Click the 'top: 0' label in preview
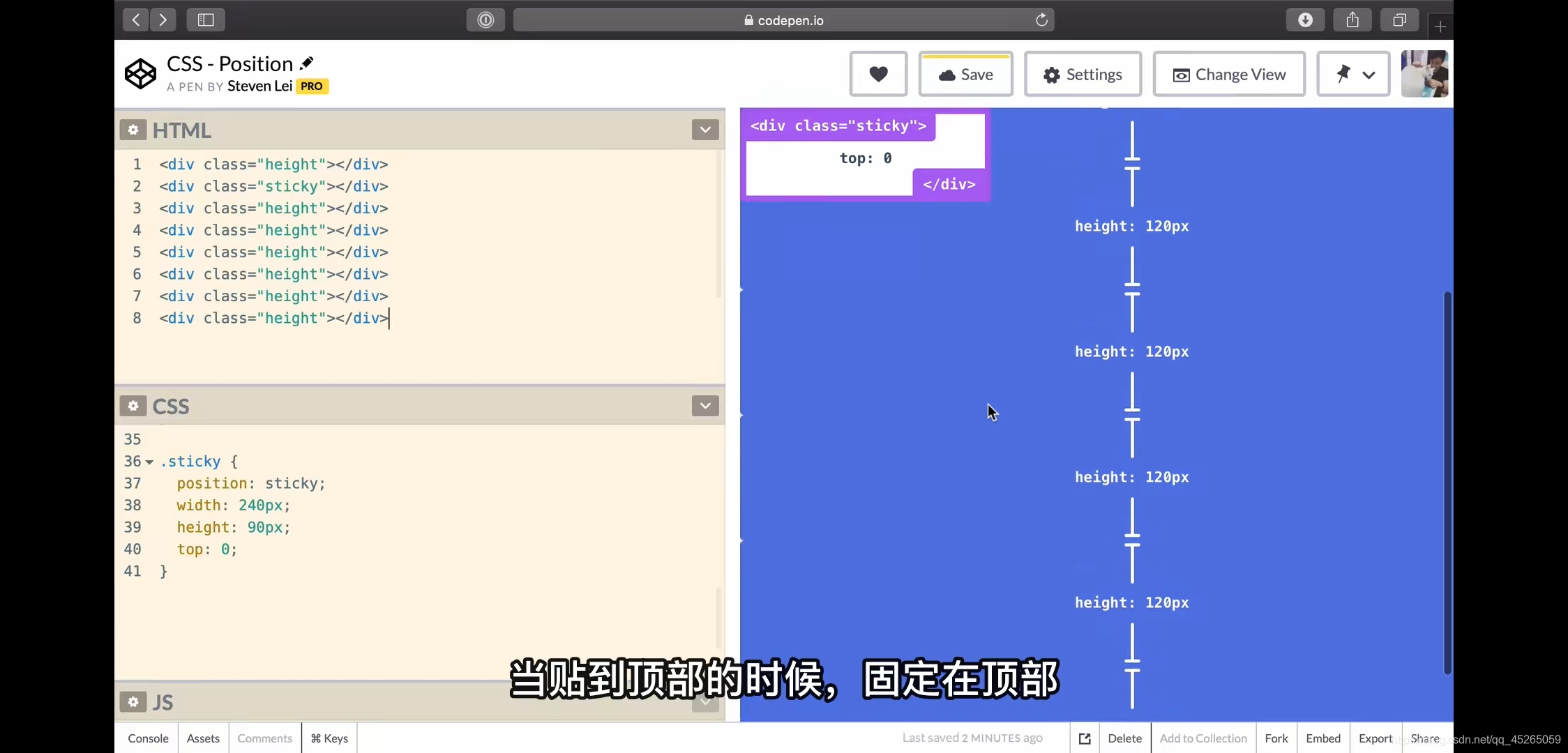 pyautogui.click(x=866, y=158)
